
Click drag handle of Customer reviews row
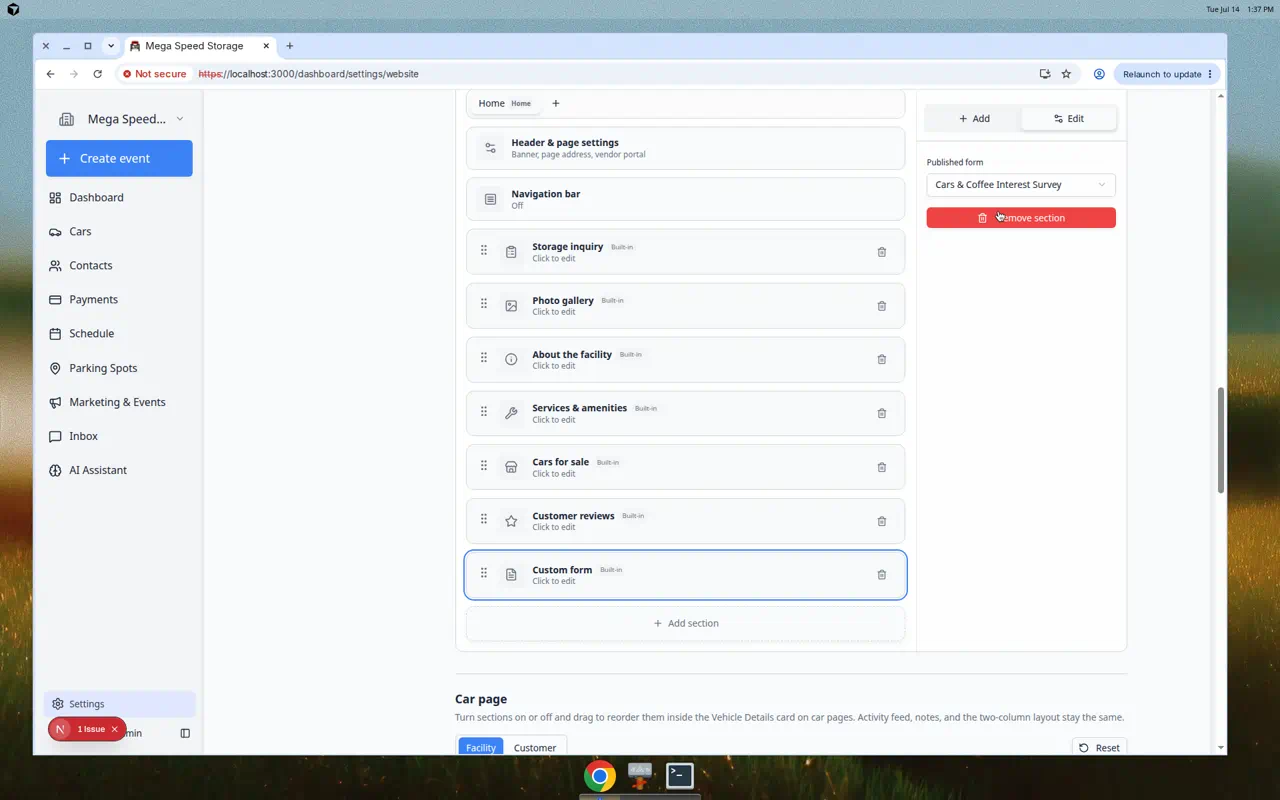[484, 519]
